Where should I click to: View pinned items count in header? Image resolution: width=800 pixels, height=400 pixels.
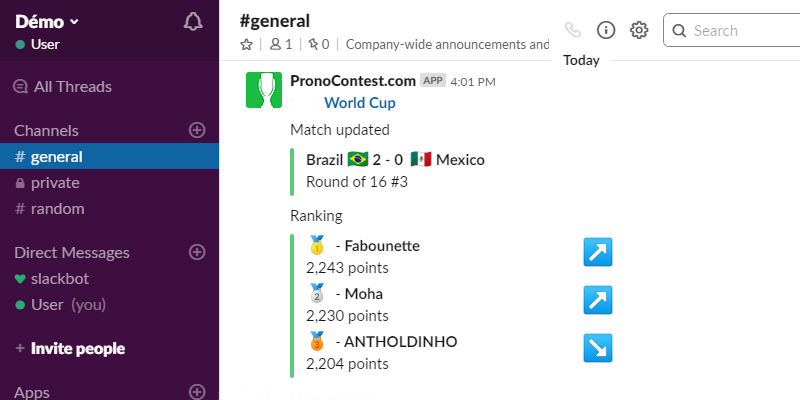[x=319, y=44]
